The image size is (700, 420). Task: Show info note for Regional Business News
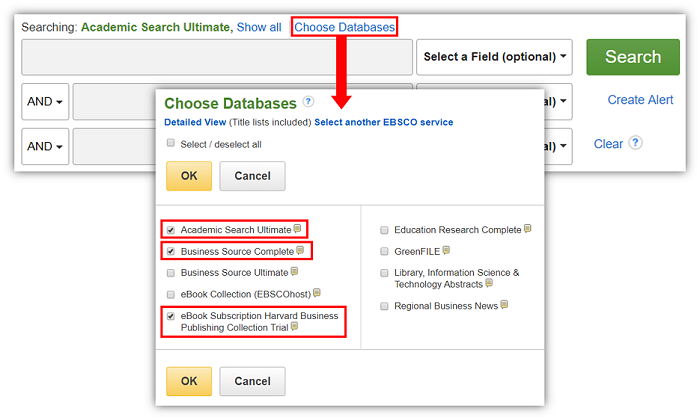504,305
